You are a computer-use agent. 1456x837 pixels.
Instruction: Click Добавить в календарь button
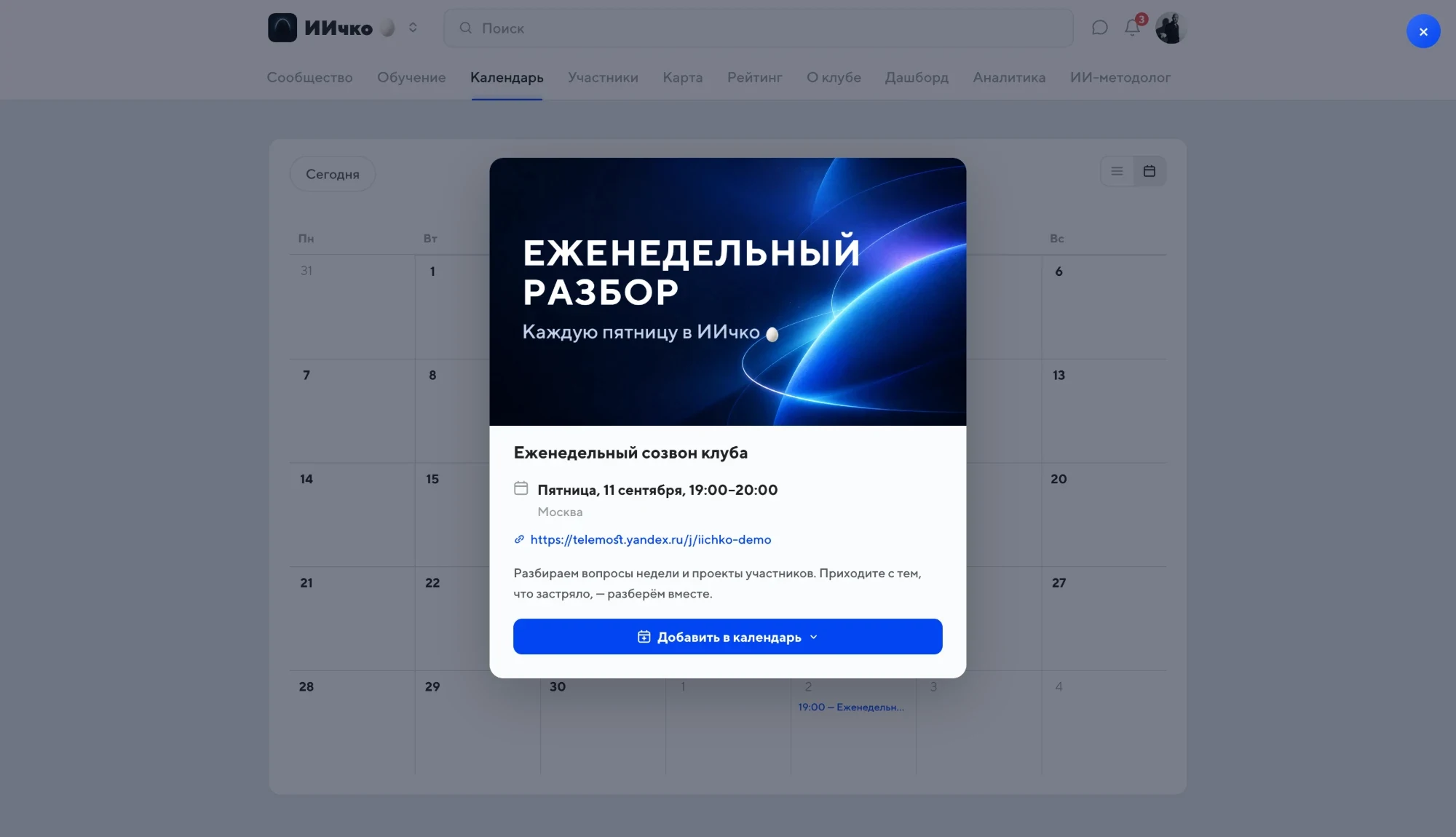click(x=728, y=637)
